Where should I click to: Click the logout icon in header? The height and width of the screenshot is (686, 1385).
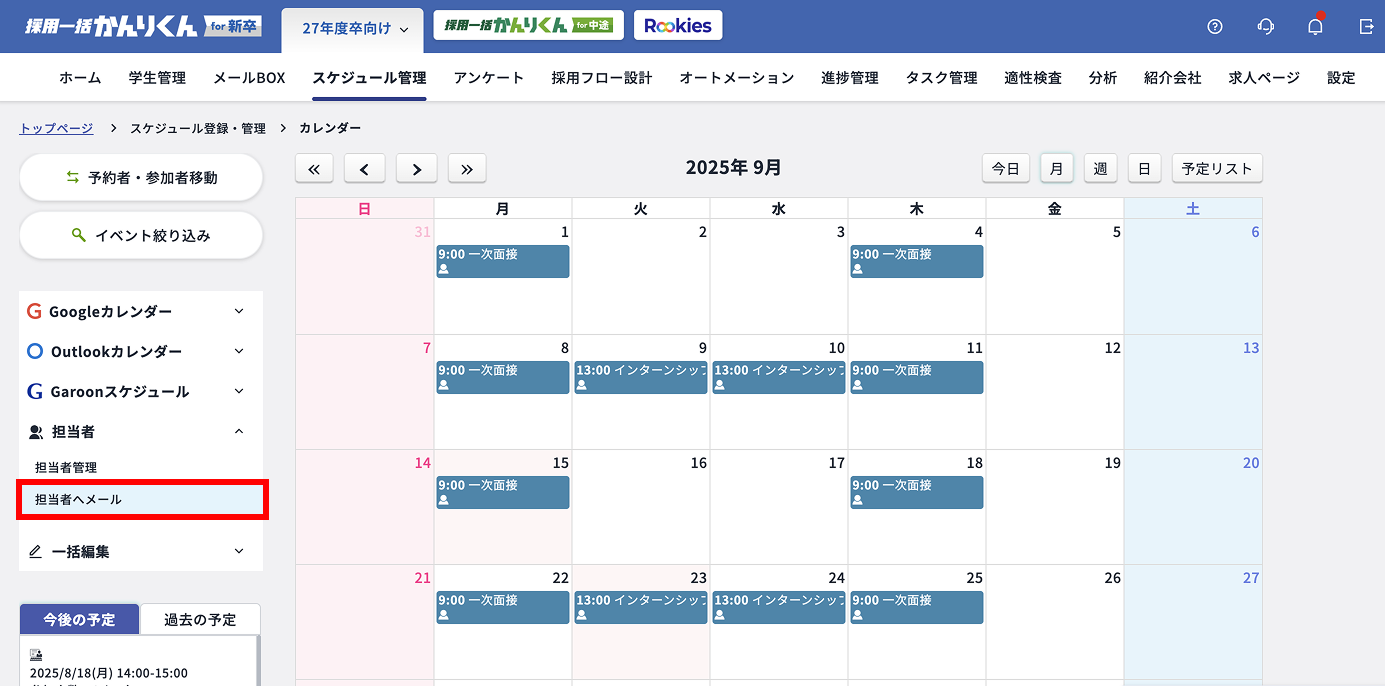point(1366,27)
